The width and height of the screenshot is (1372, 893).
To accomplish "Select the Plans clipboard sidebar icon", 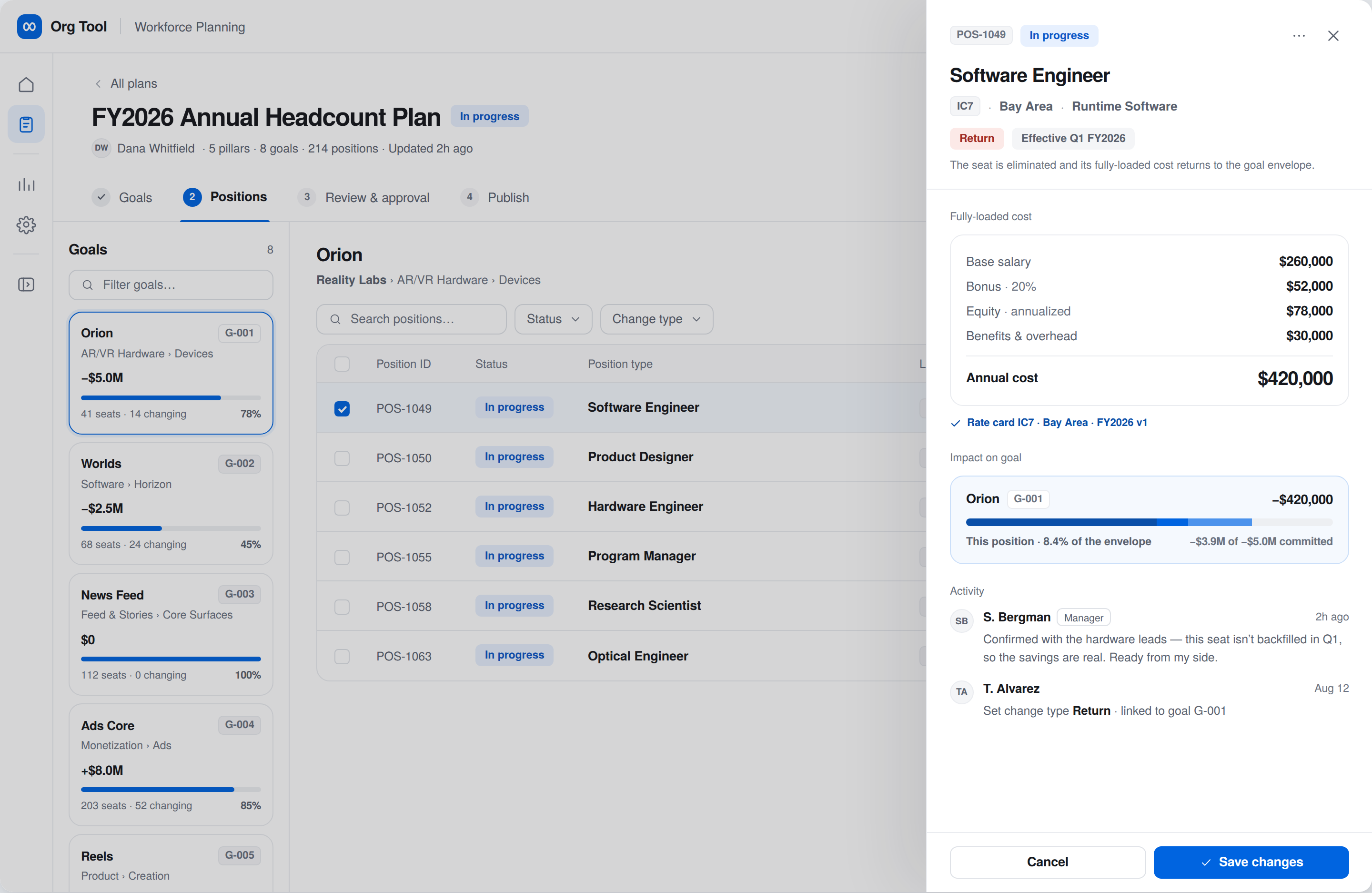I will [x=26, y=124].
